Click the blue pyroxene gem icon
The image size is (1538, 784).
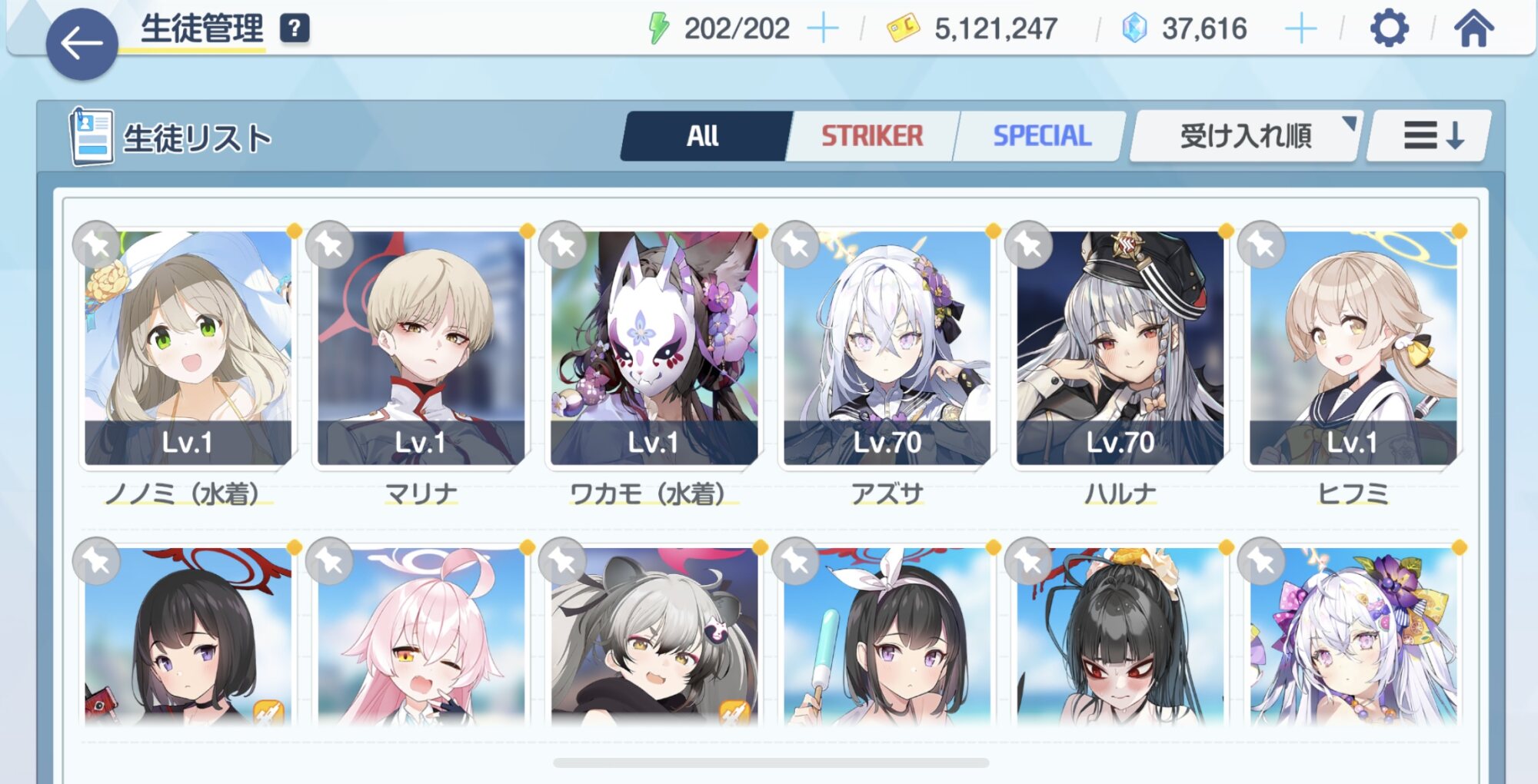coord(1134,28)
